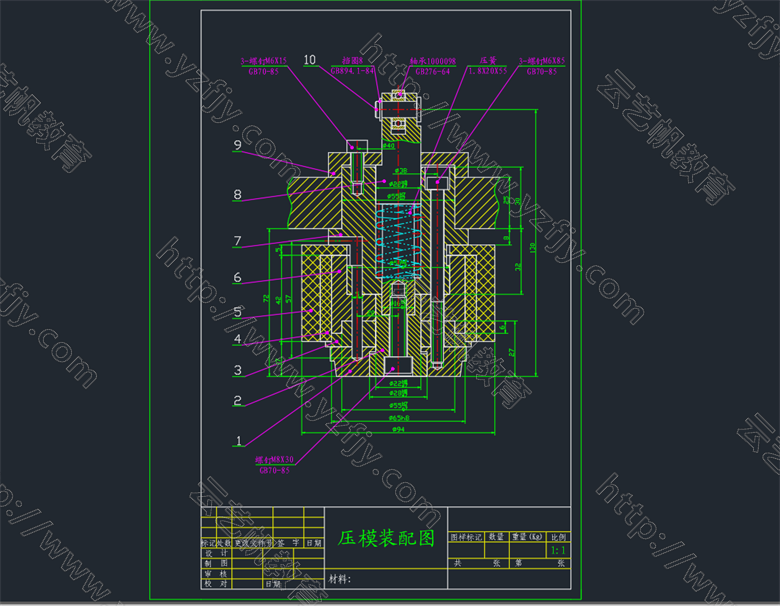Click the '压簧' spring callout
780x606 pixels.
[488, 61]
